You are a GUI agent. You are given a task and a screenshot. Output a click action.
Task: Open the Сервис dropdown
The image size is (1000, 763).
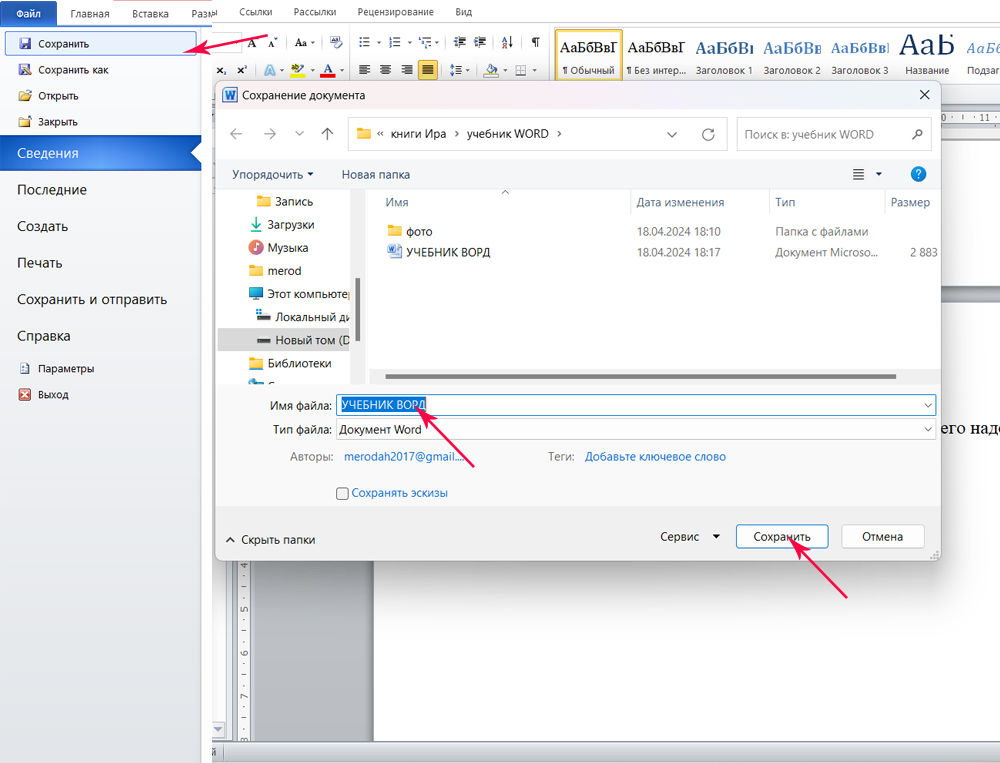[689, 537]
